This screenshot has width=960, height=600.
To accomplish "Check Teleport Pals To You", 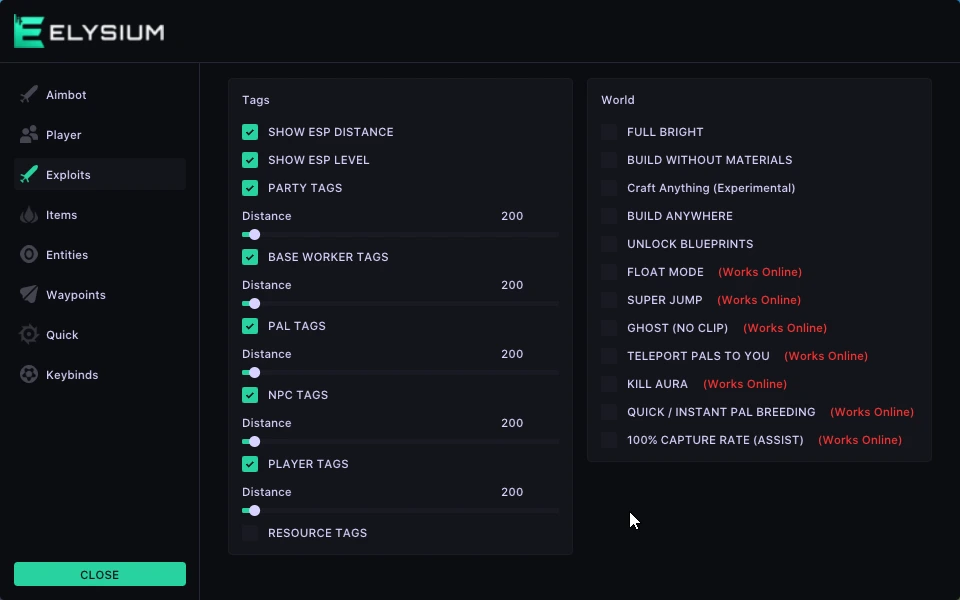I will [609, 356].
